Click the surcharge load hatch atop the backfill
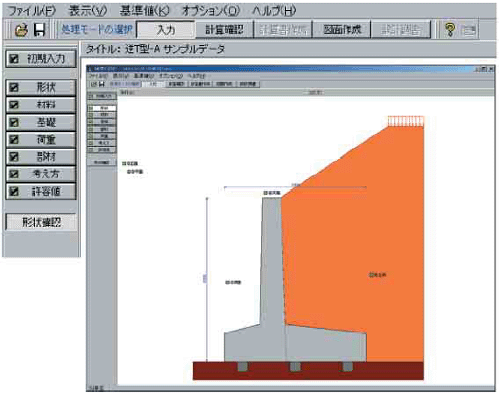Screen dimensions: 500x393 click(x=406, y=121)
